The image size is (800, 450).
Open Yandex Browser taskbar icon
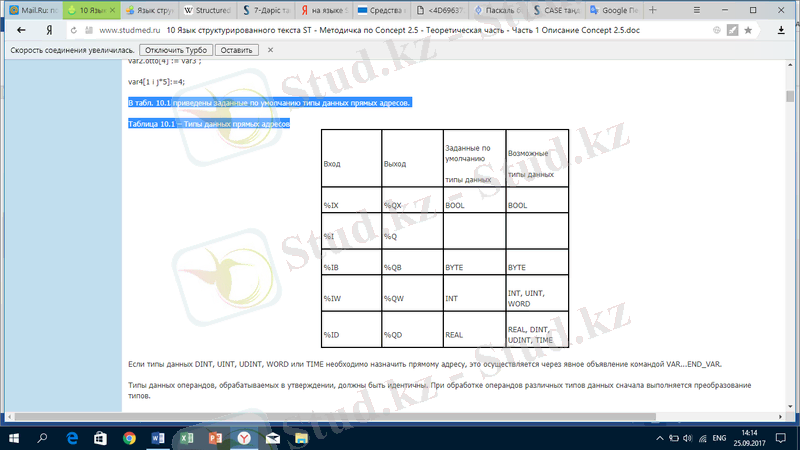(x=244, y=438)
